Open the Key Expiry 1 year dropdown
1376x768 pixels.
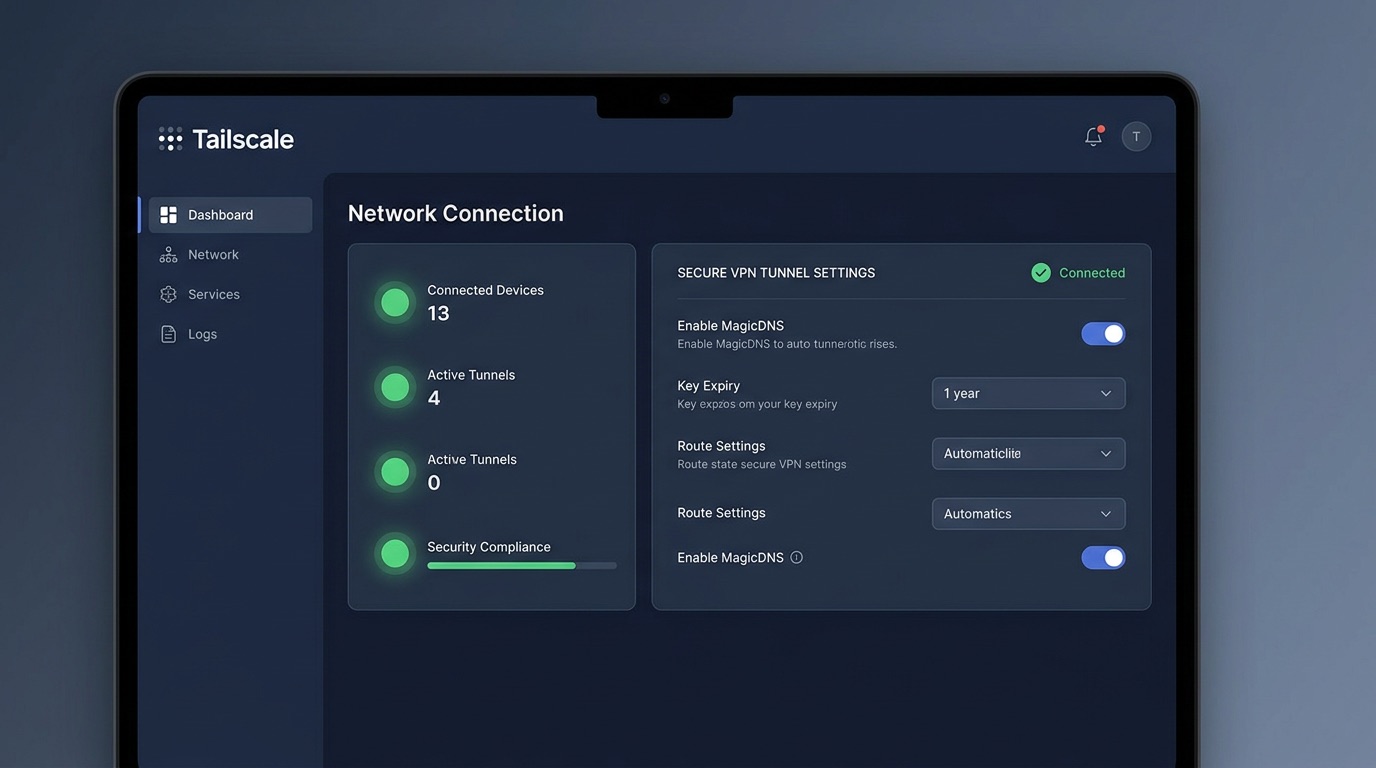(x=1028, y=393)
